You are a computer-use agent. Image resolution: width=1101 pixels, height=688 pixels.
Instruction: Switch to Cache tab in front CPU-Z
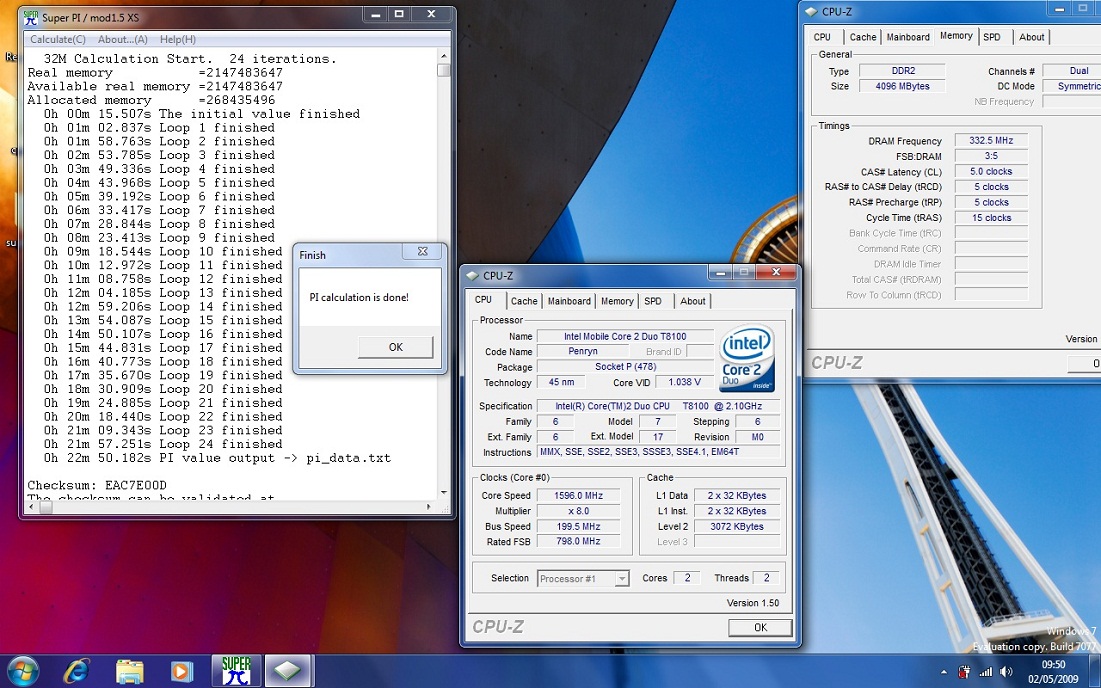click(524, 301)
